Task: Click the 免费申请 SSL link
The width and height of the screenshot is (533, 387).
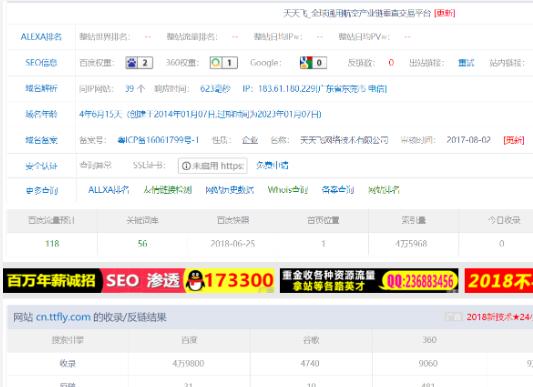Action: point(272,166)
